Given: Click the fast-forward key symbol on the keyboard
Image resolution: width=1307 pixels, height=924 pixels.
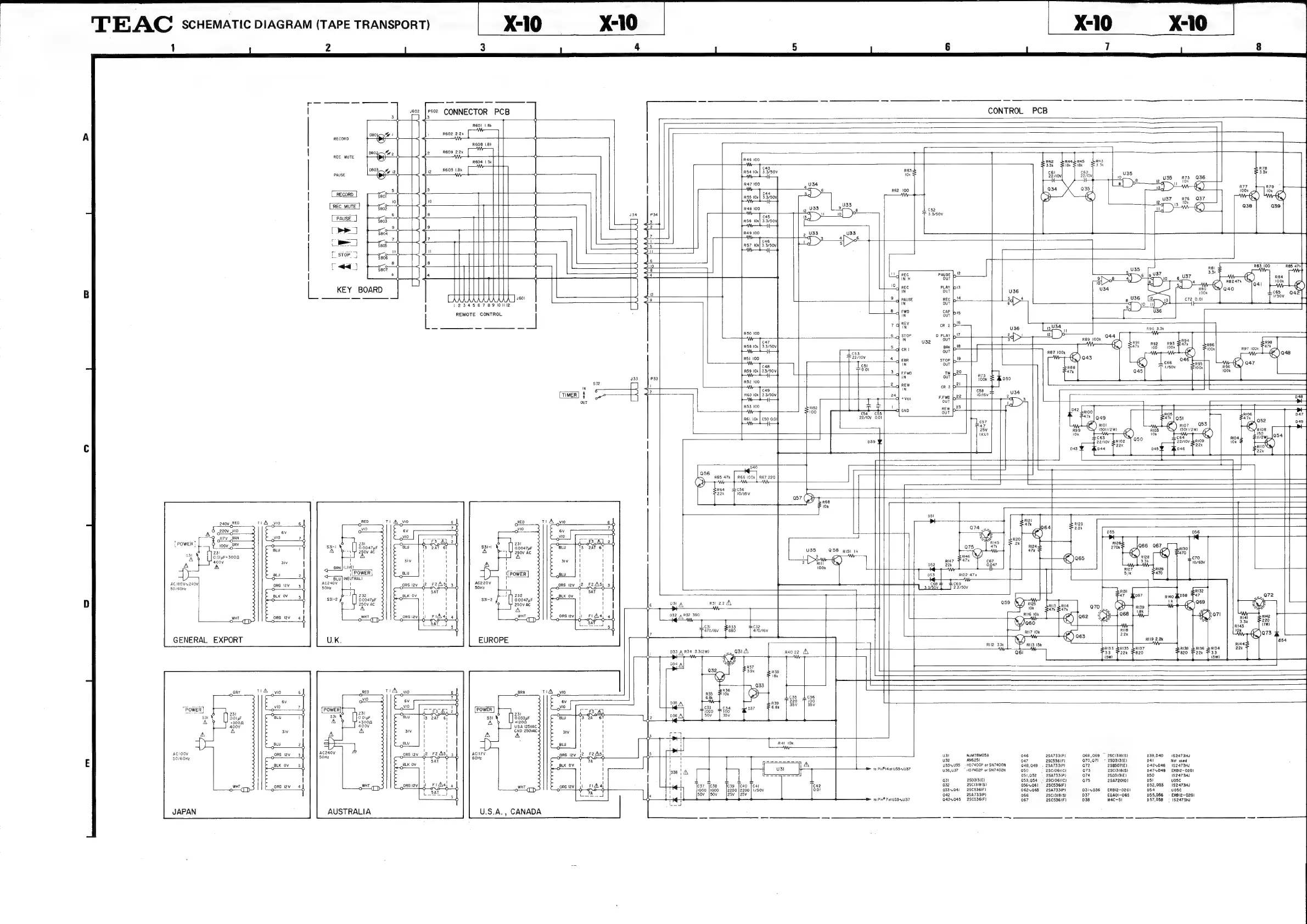Looking at the screenshot, I should (344, 230).
